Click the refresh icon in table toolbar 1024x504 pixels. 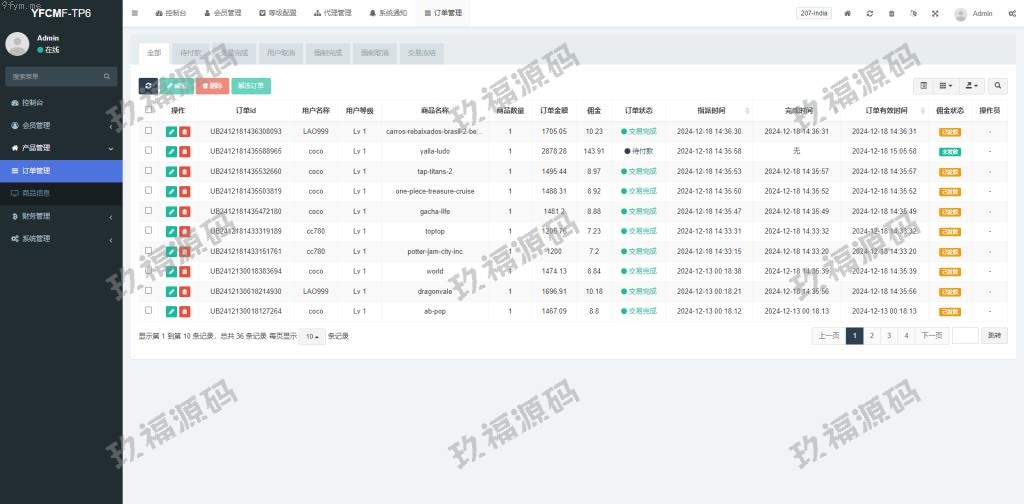[x=148, y=86]
